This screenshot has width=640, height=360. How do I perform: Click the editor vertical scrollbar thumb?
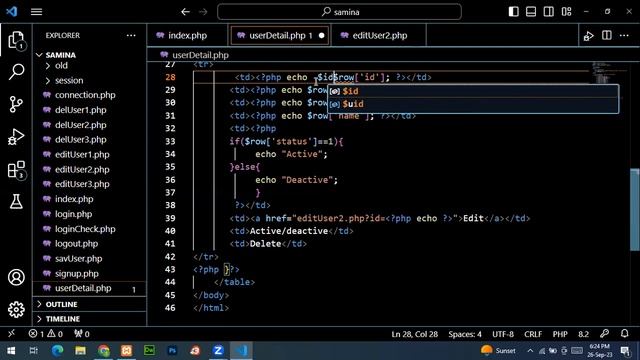tap(635, 209)
